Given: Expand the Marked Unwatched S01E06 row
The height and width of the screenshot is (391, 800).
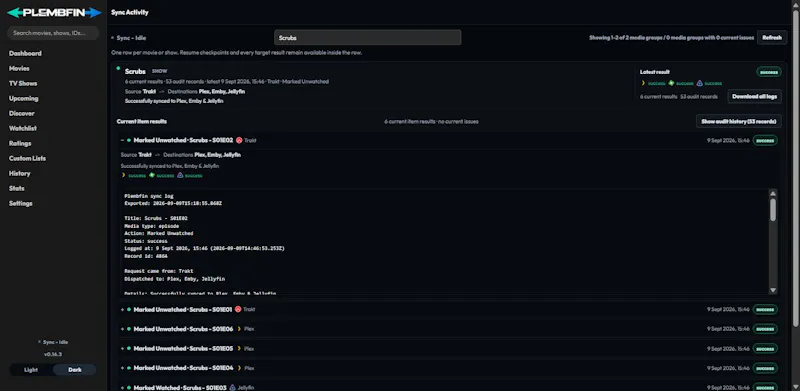Looking at the screenshot, I should point(122,329).
